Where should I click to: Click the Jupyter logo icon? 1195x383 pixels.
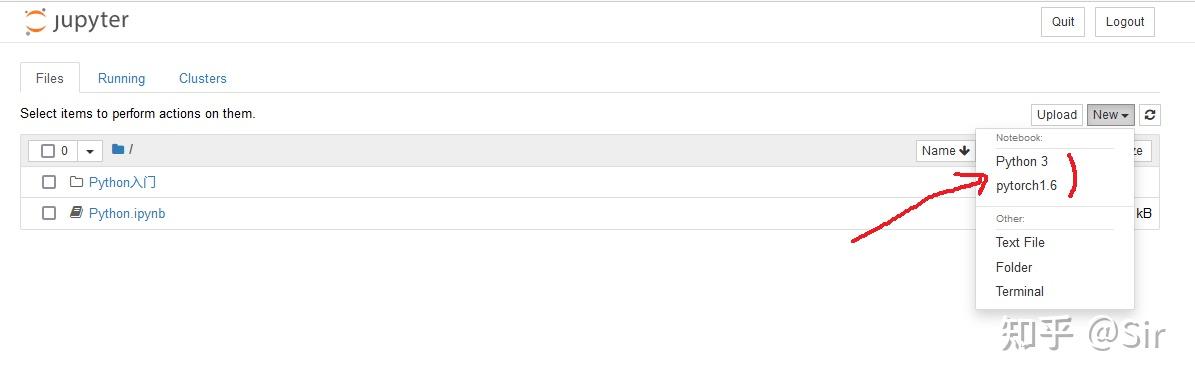click(x=35, y=21)
